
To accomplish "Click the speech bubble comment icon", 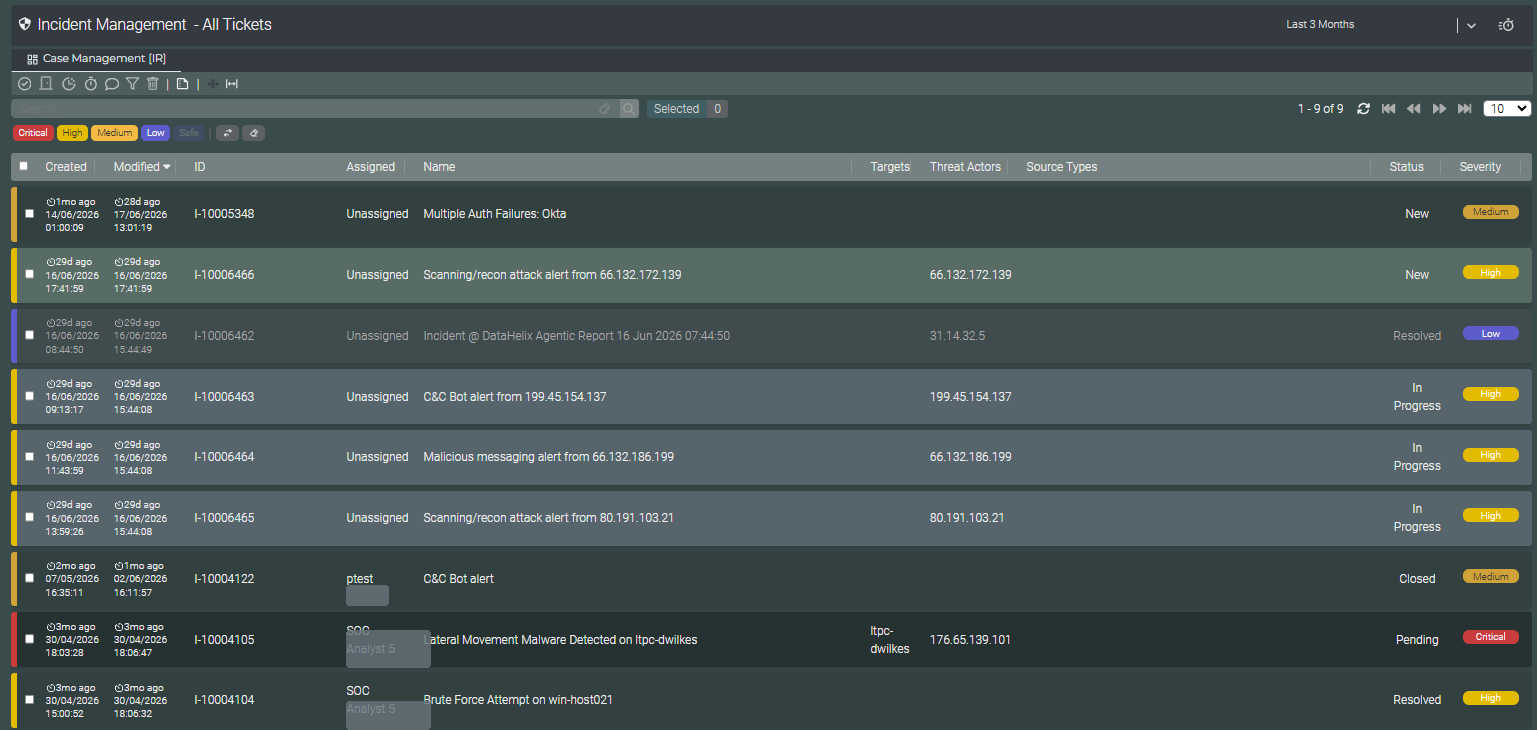I will click(112, 84).
